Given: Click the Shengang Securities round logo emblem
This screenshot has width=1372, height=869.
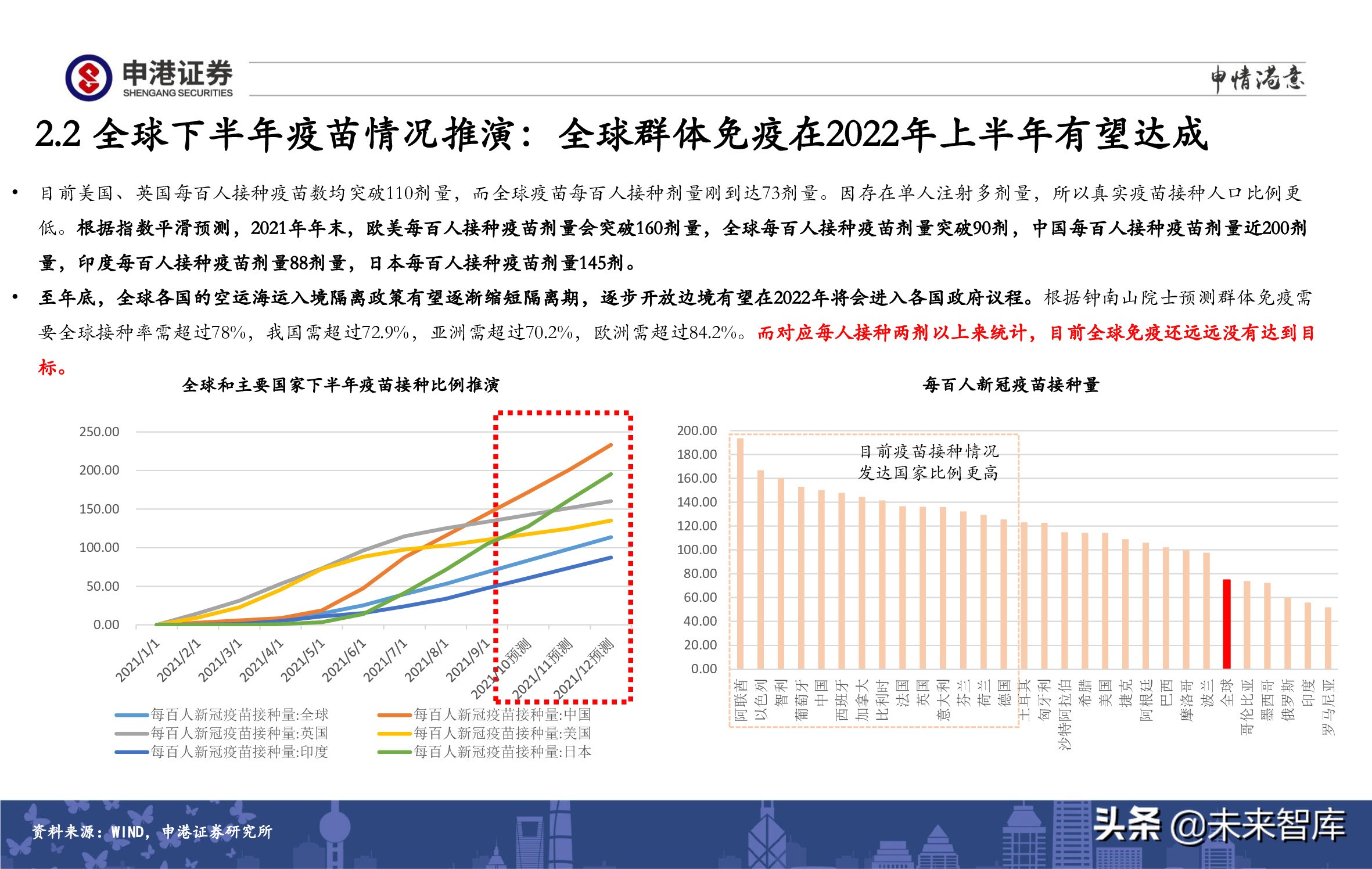Looking at the screenshot, I should (89, 78).
